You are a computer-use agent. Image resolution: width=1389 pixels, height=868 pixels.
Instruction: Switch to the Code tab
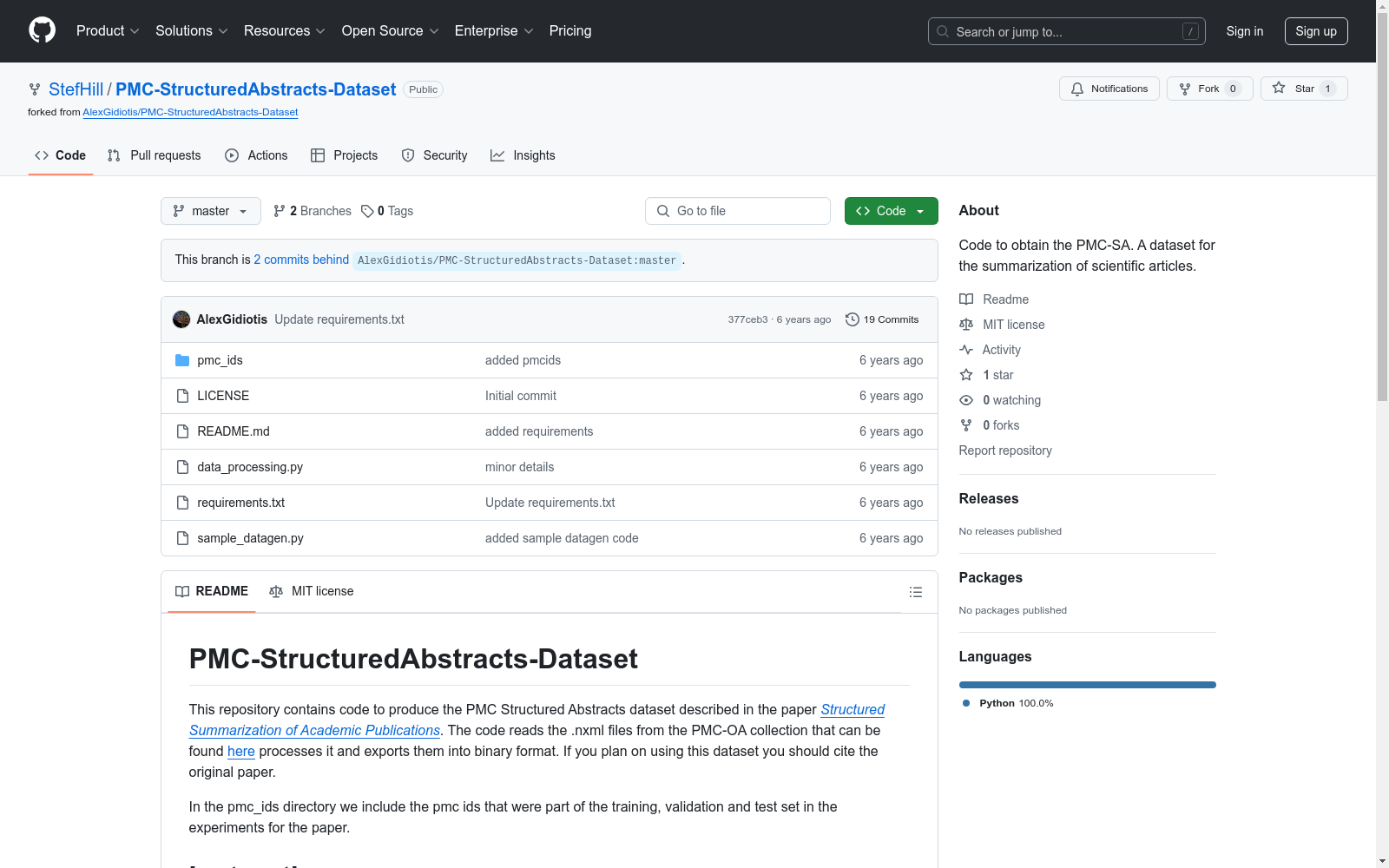tap(61, 155)
